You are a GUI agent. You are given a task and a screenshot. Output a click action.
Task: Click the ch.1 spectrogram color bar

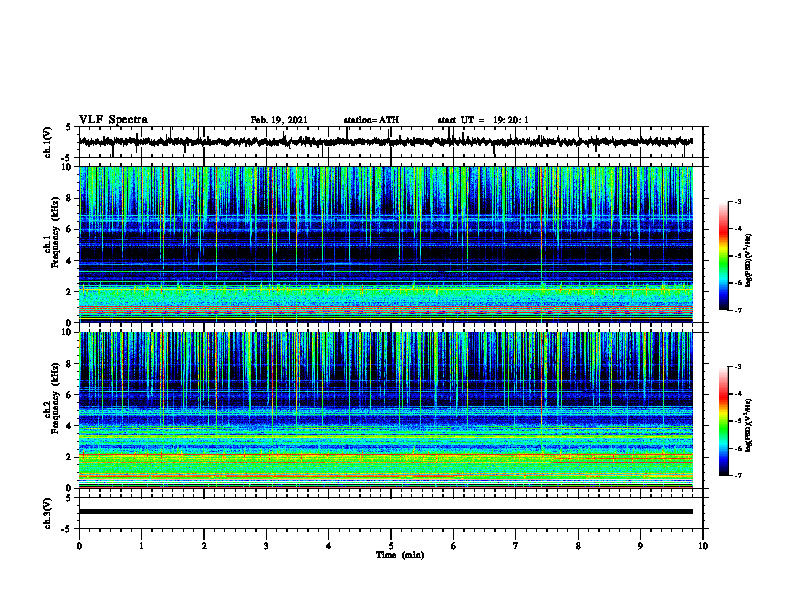point(723,256)
